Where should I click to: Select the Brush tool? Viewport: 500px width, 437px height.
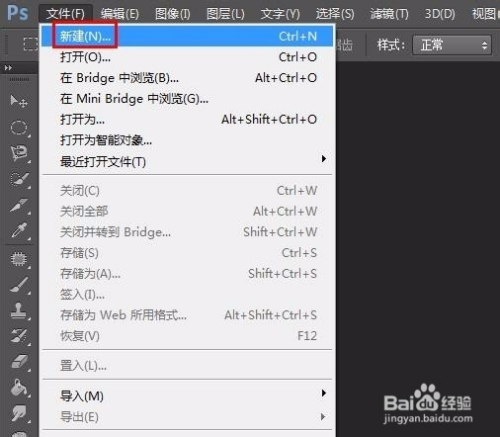click(x=19, y=285)
